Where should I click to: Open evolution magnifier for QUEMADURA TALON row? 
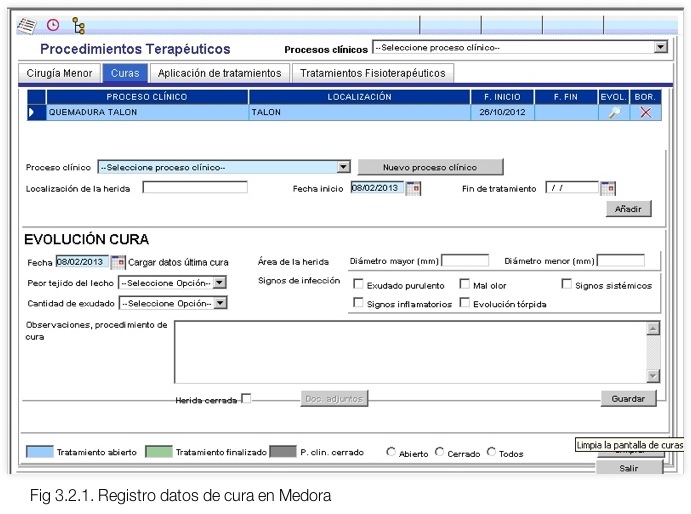pyautogui.click(x=614, y=113)
